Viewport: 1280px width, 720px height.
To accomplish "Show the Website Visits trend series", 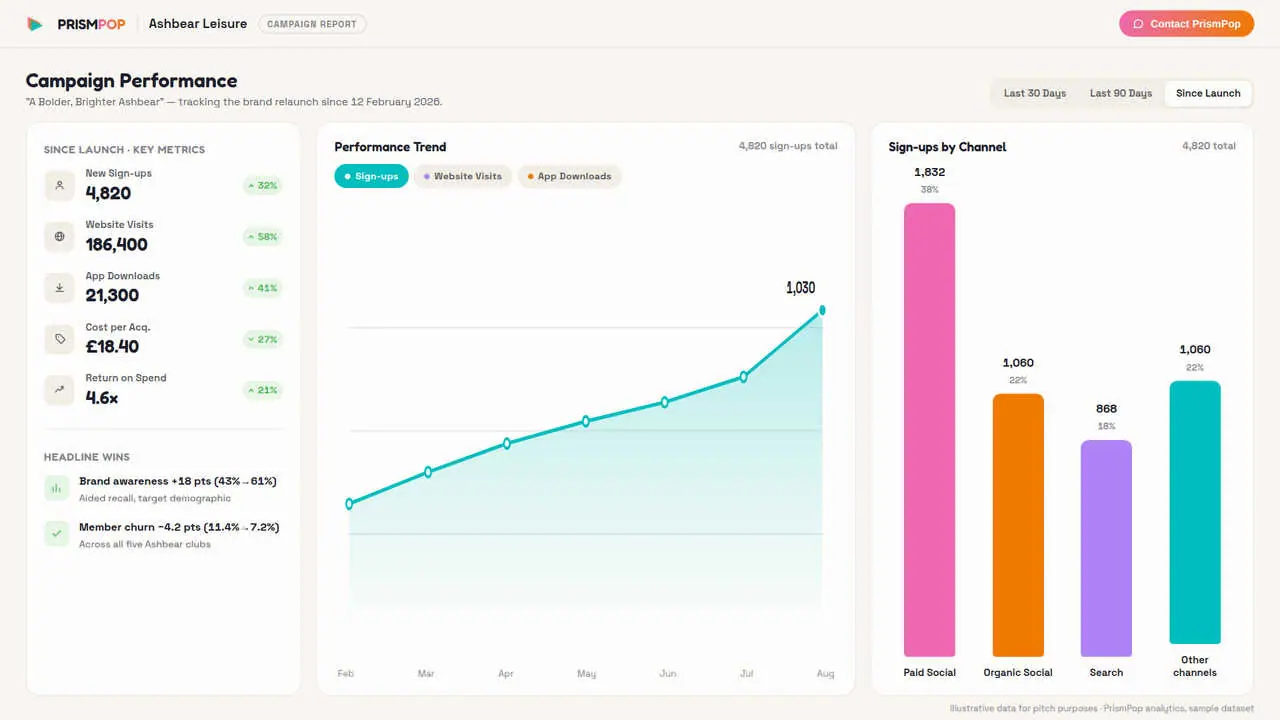I will click(x=463, y=176).
